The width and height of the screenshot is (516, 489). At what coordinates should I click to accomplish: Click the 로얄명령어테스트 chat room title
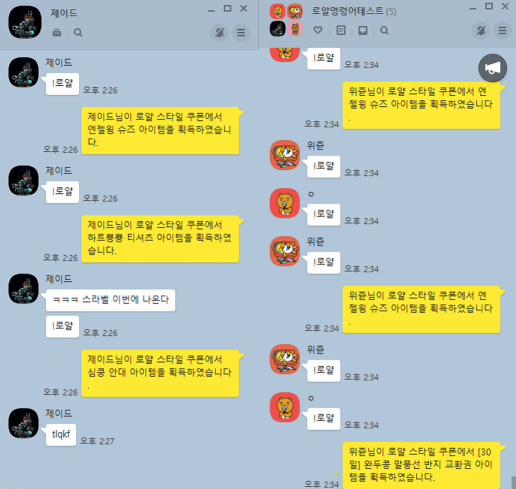pos(348,11)
